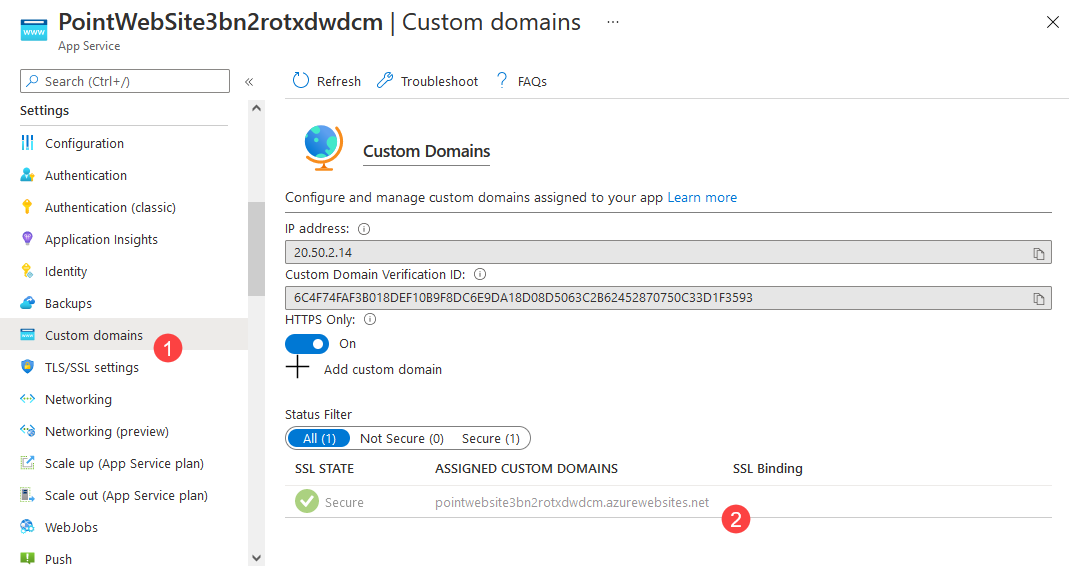The width and height of the screenshot is (1072, 566).
Task: Click the Custom Domain Verification ID field
Action: point(668,298)
